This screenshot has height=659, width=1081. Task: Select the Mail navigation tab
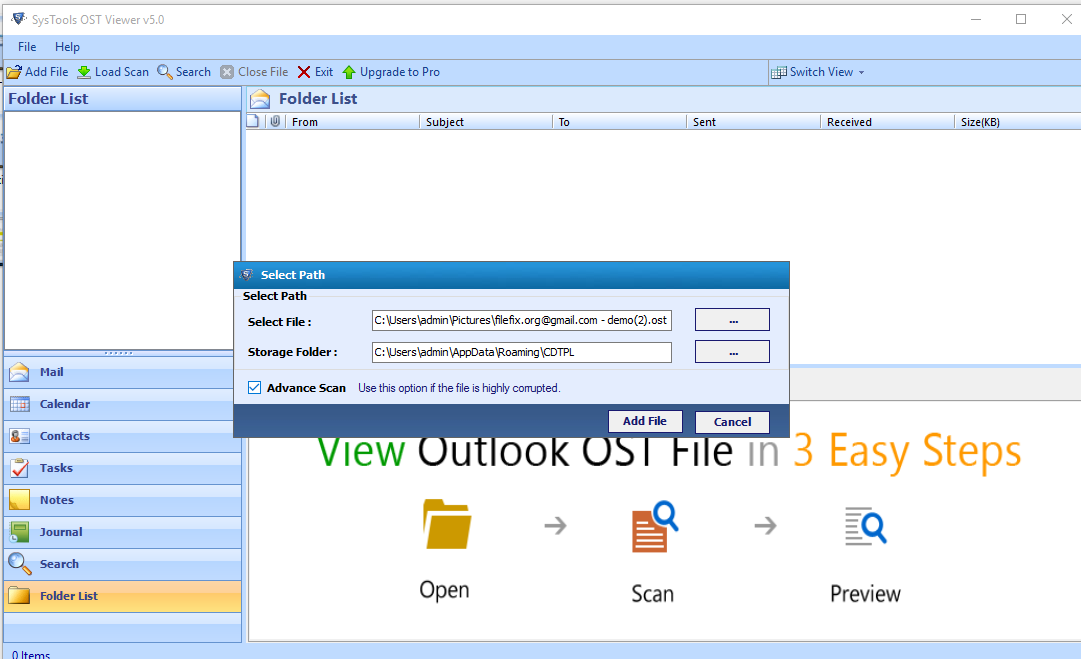point(123,372)
